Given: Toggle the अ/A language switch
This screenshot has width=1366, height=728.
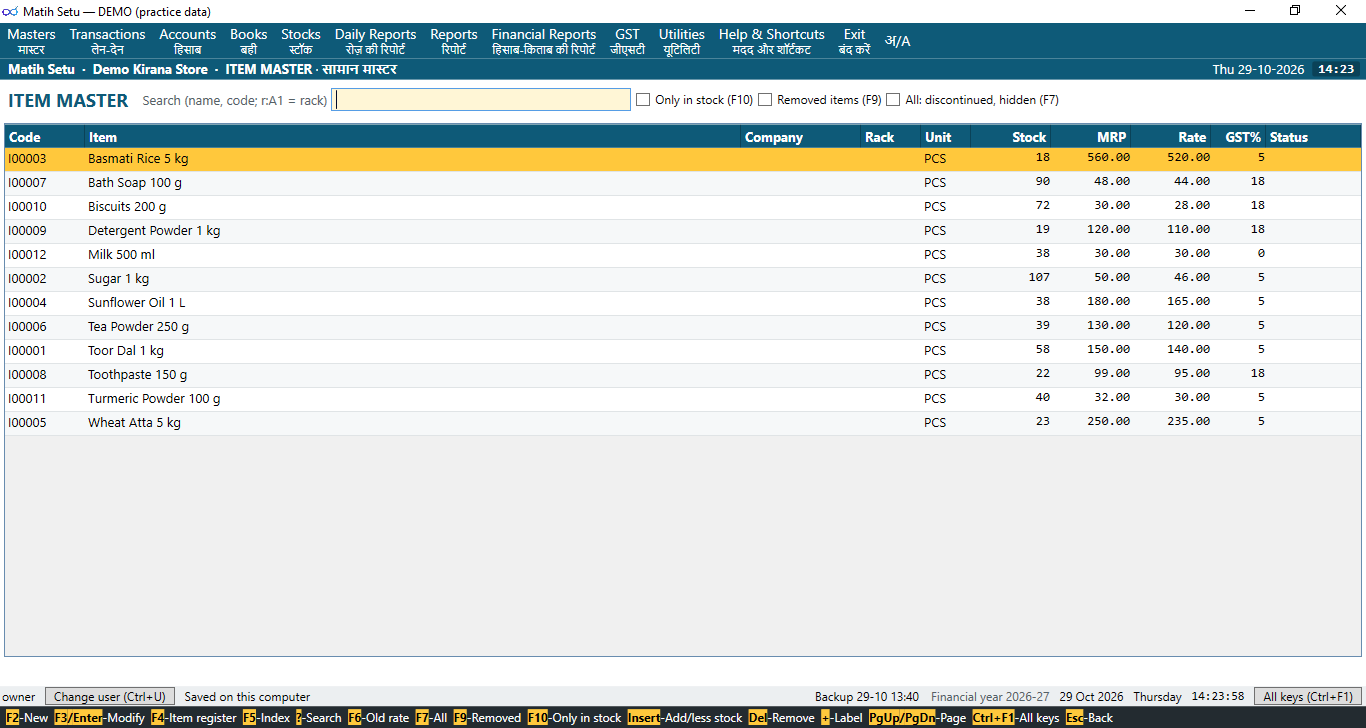Looking at the screenshot, I should click(x=897, y=41).
